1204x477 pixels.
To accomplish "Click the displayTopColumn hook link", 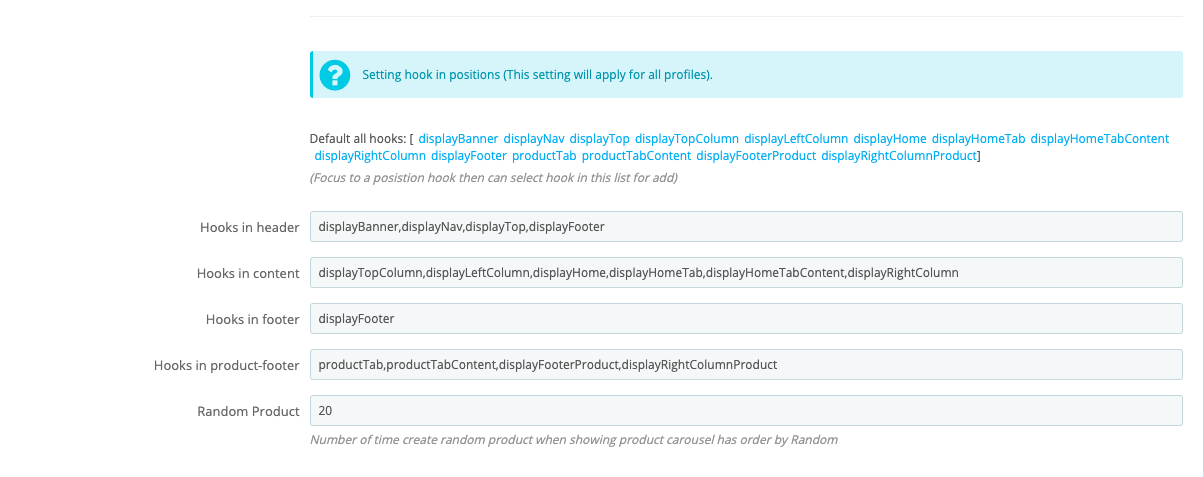I will coord(687,139).
